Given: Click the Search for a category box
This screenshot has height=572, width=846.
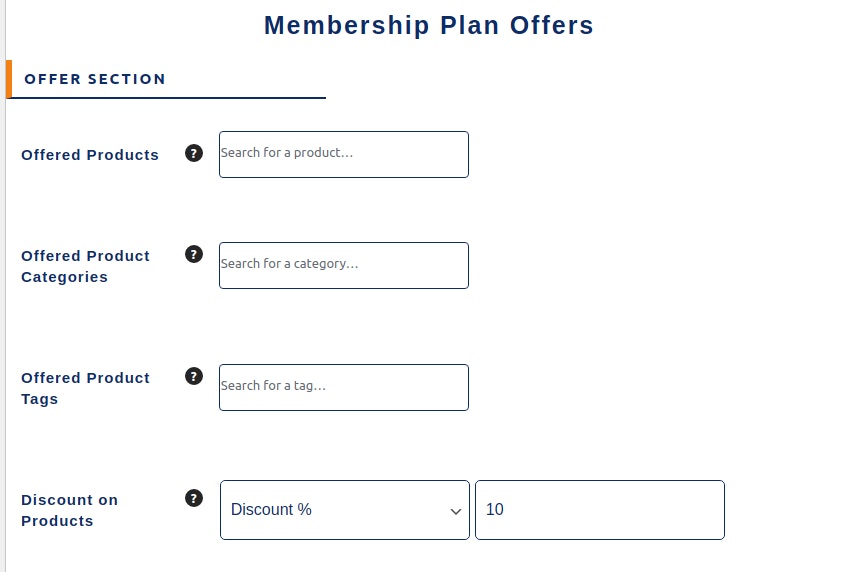Looking at the screenshot, I should coord(344,265).
